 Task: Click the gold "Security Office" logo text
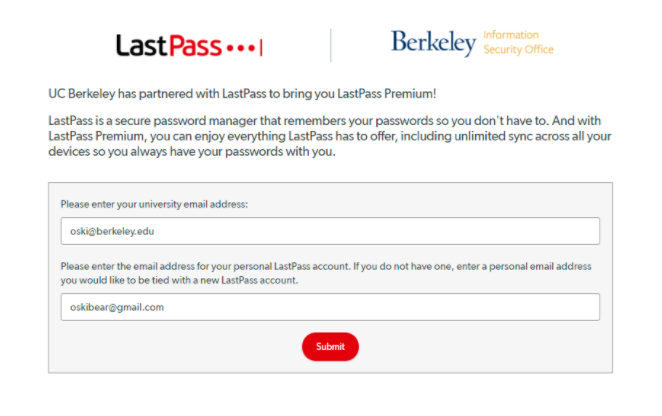coord(518,49)
